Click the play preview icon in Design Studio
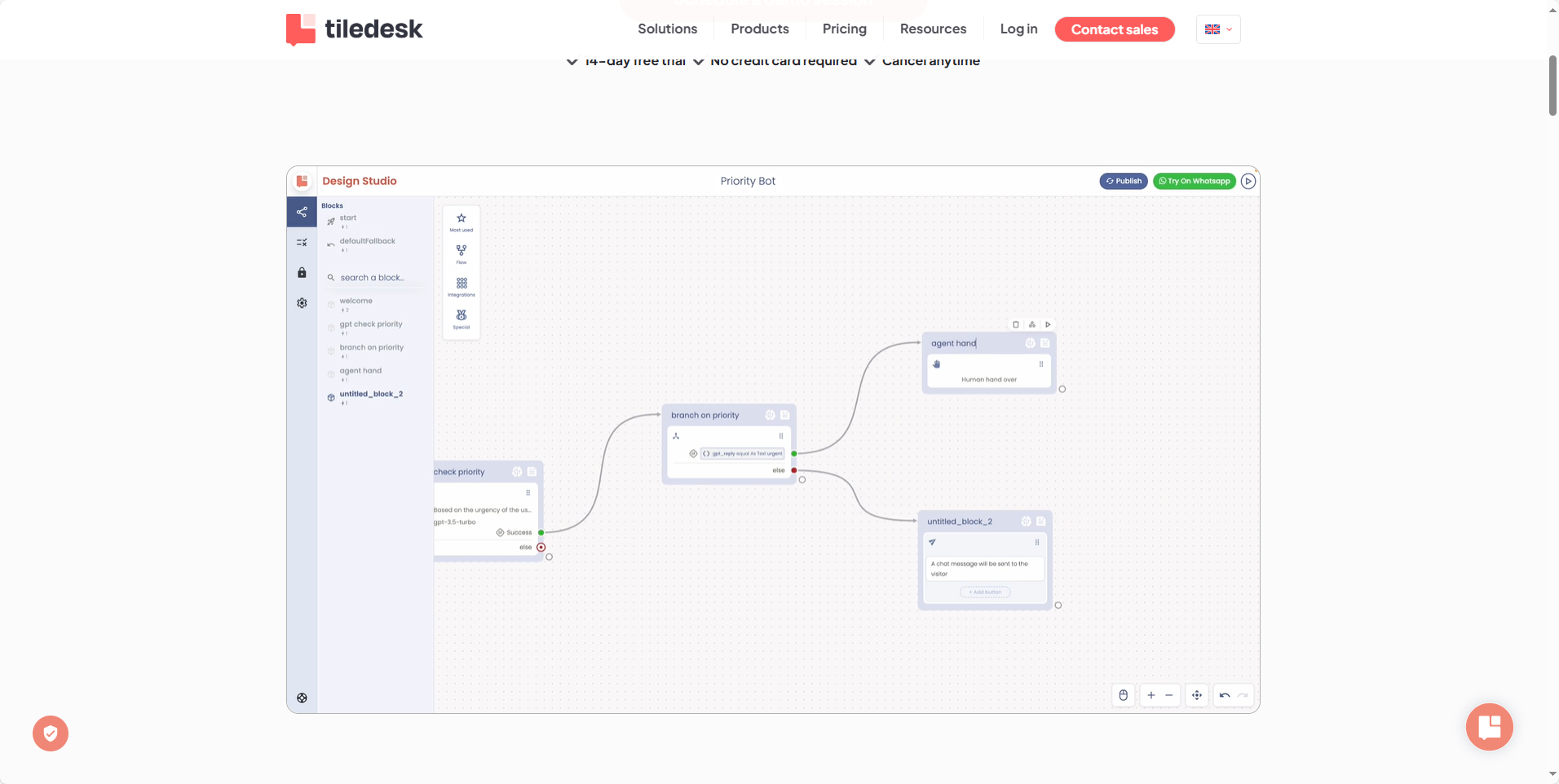The image size is (1559, 784). pos(1248,181)
